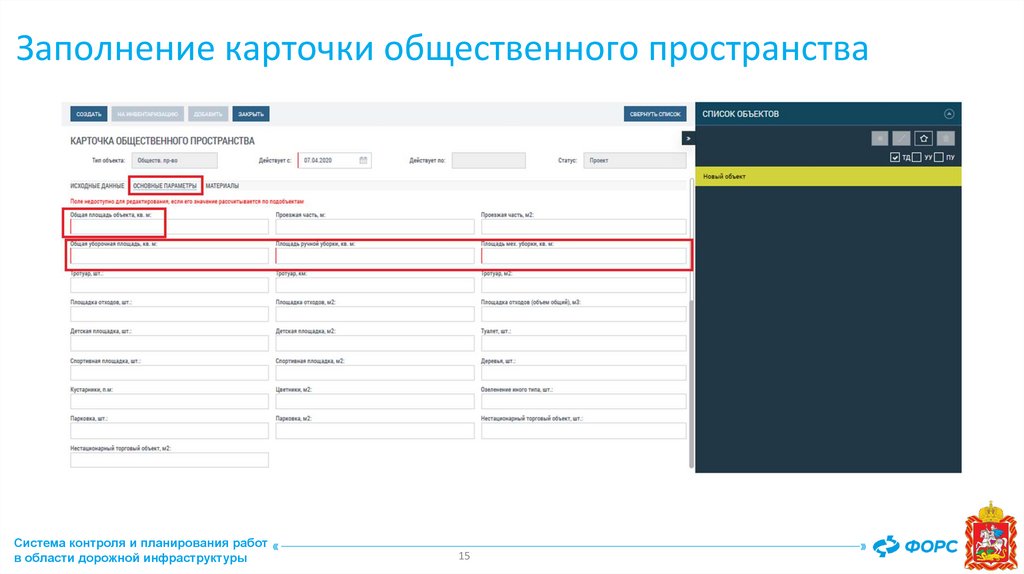
Task: Click the Площадь ручной уборки input
Action: [x=375, y=256]
